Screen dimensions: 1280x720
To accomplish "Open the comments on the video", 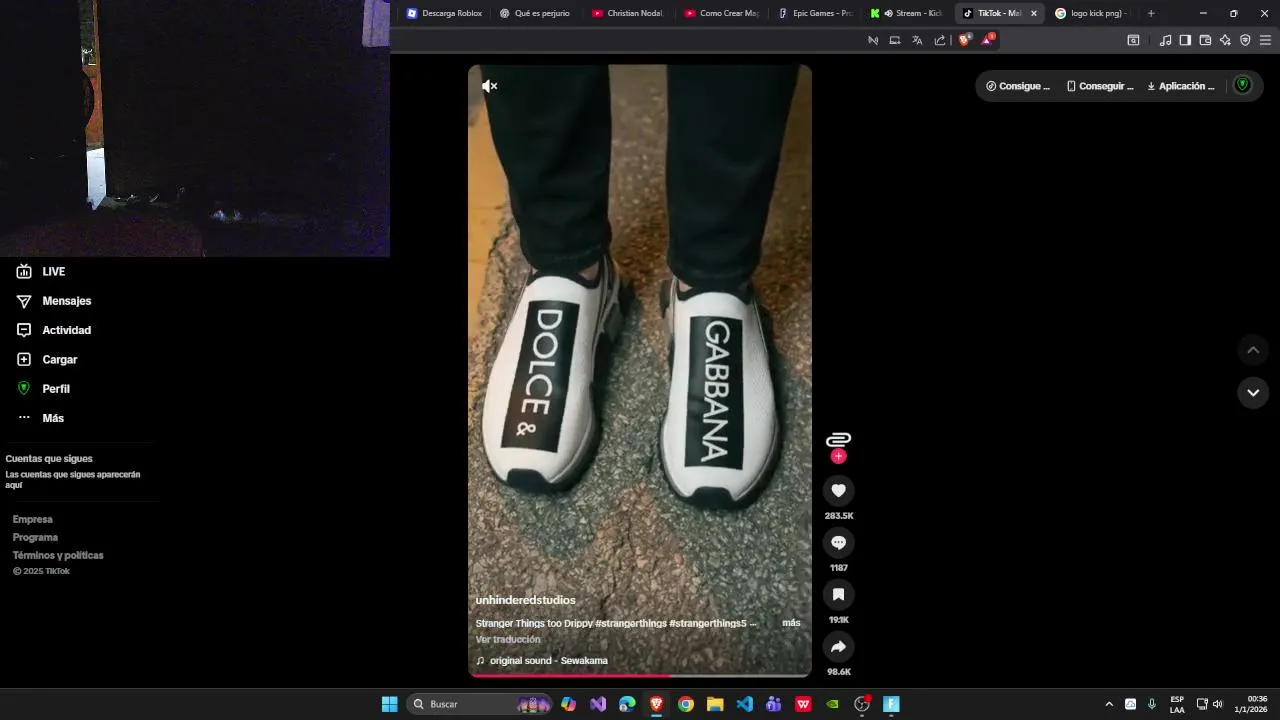I will [838, 542].
